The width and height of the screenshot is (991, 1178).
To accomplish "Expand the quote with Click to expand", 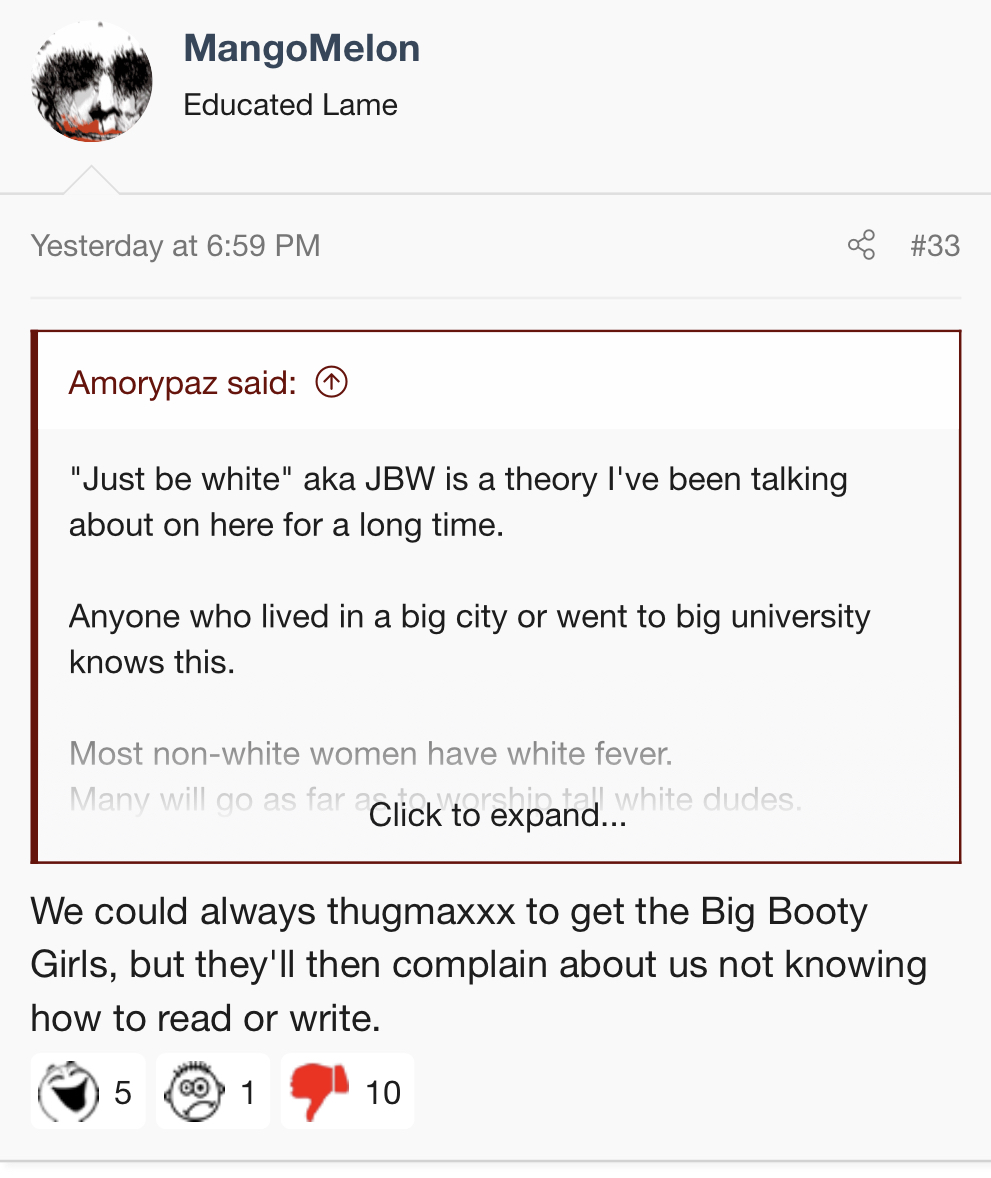I will tap(497, 815).
